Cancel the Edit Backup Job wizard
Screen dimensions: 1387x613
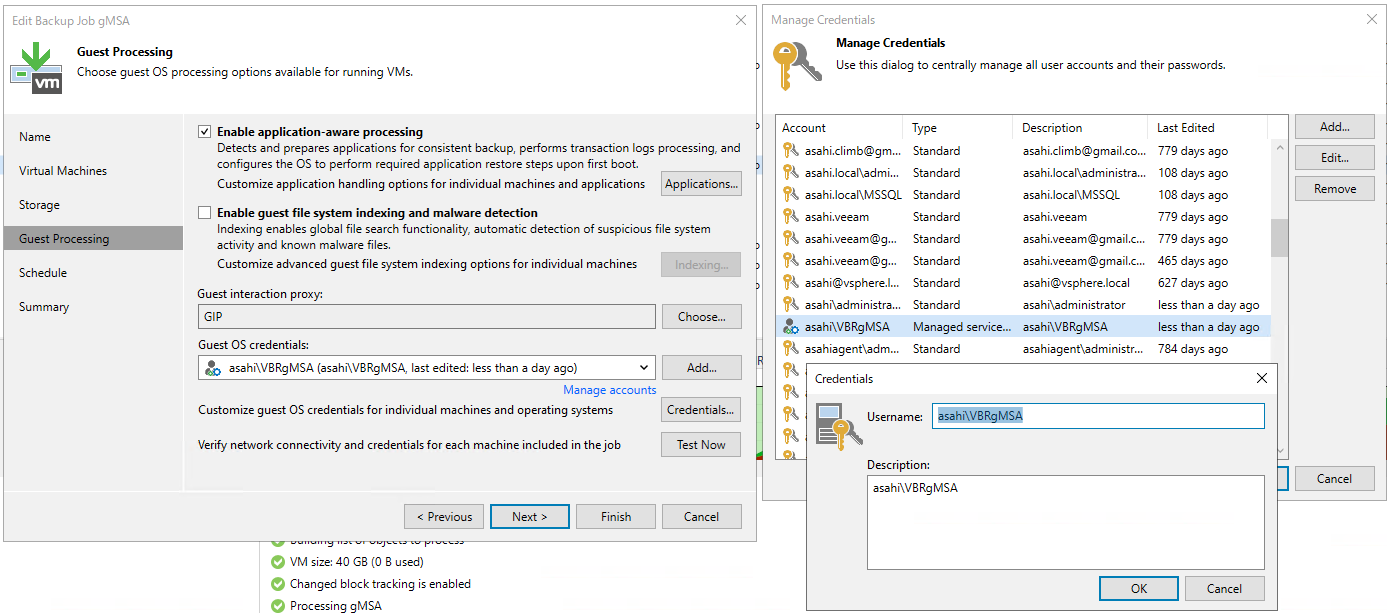pyautogui.click(x=701, y=517)
